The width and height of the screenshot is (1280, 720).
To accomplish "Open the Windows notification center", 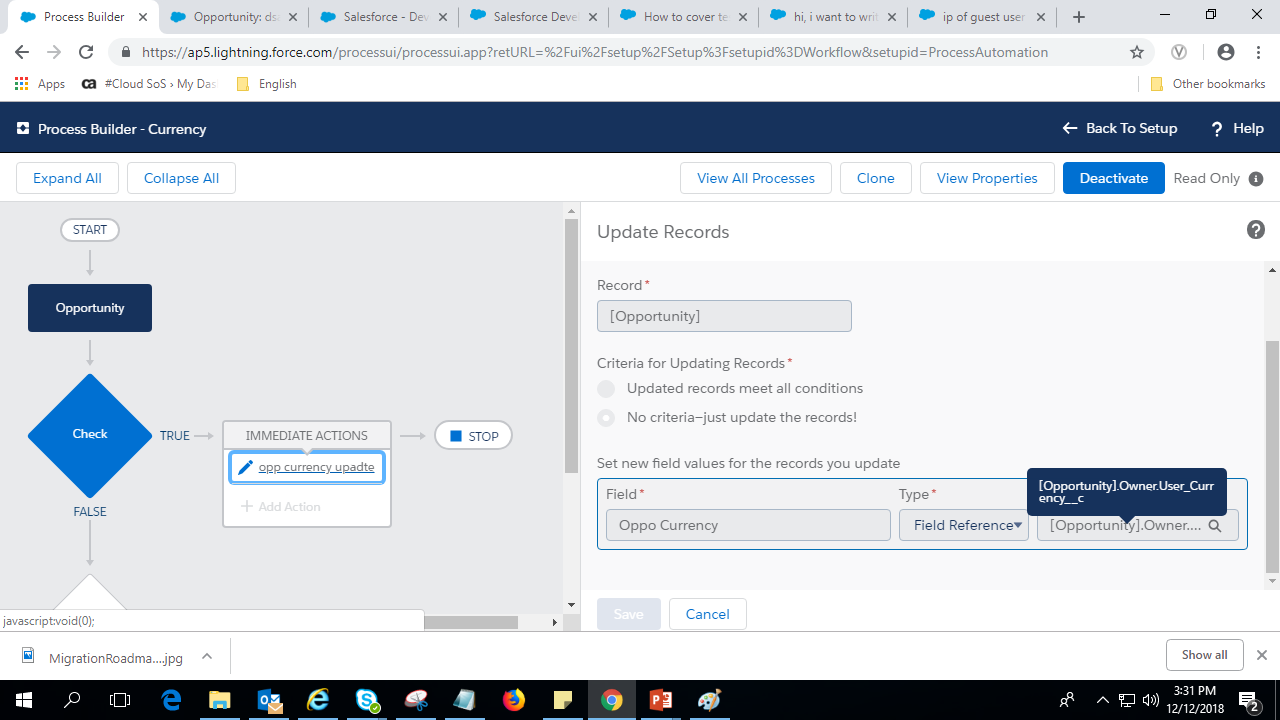I will coord(1249,700).
